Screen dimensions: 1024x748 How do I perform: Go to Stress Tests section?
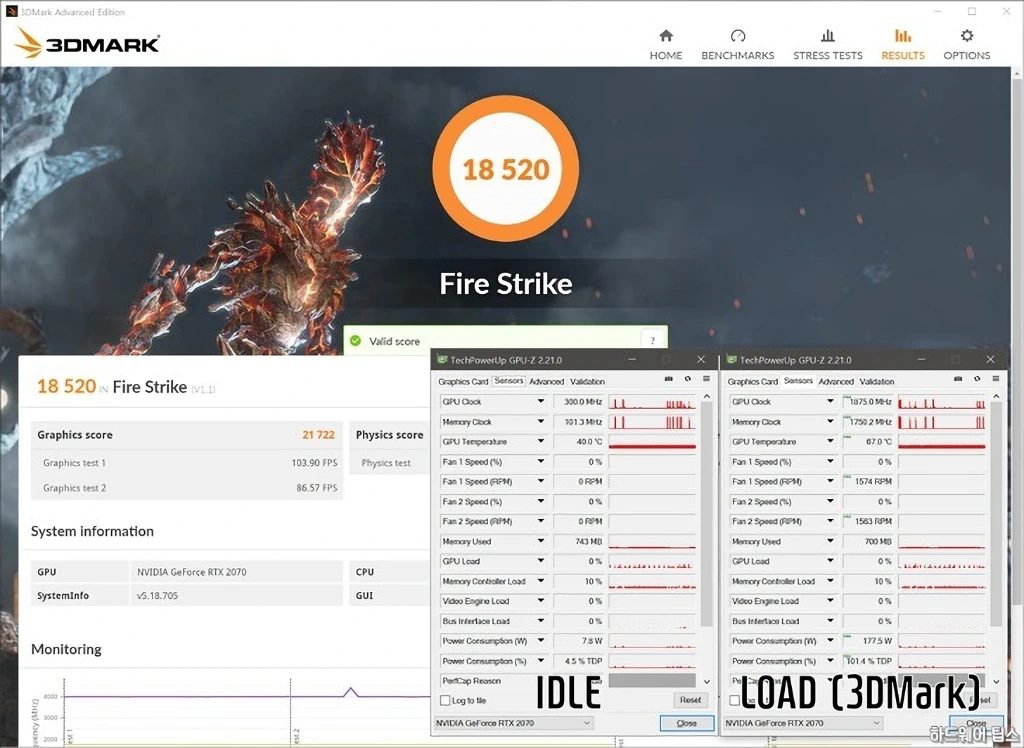[x=827, y=44]
